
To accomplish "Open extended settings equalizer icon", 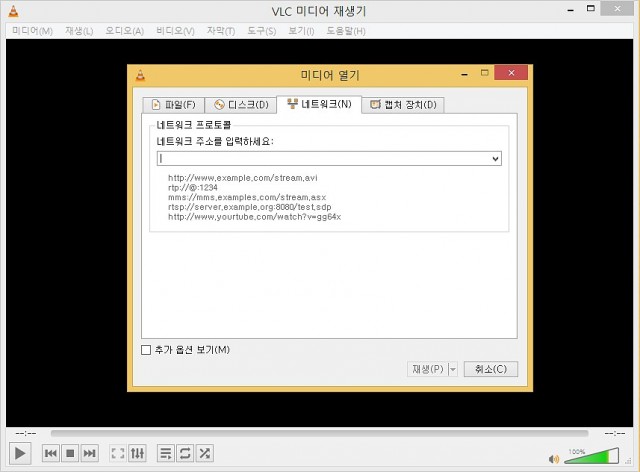I will (x=137, y=453).
